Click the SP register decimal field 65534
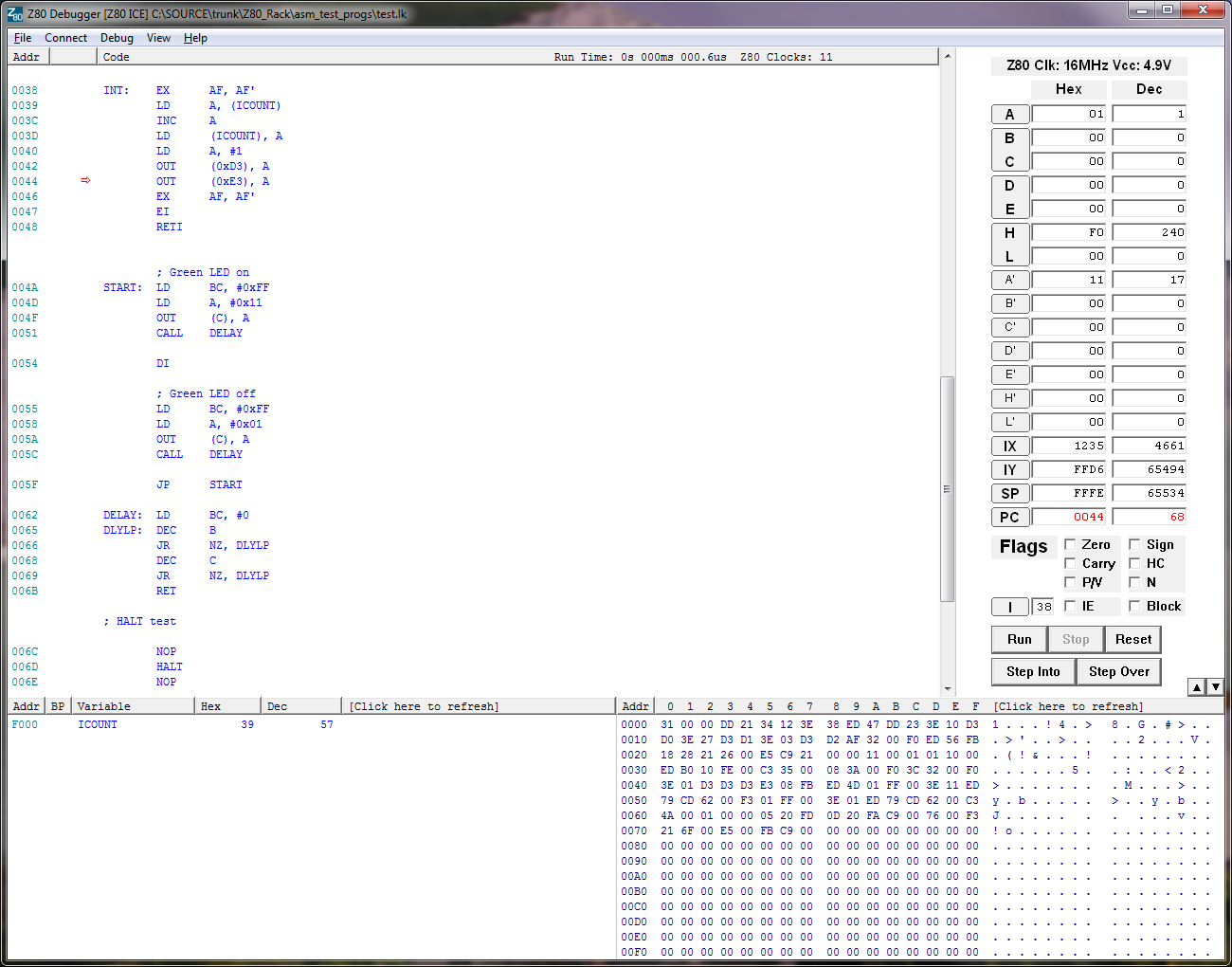 click(1150, 493)
